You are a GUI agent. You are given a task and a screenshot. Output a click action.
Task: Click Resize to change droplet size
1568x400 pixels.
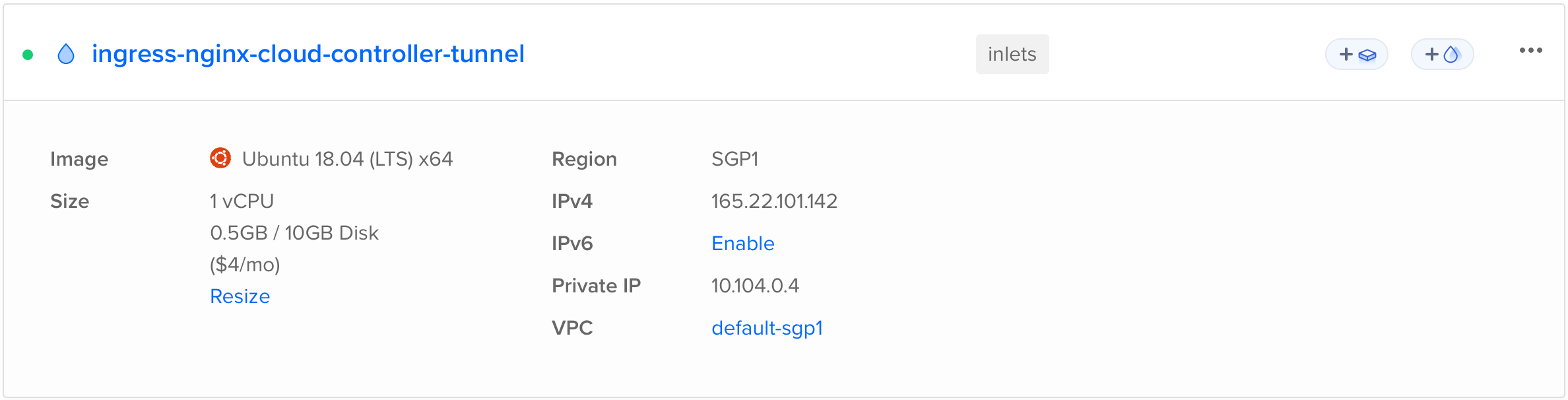(240, 296)
